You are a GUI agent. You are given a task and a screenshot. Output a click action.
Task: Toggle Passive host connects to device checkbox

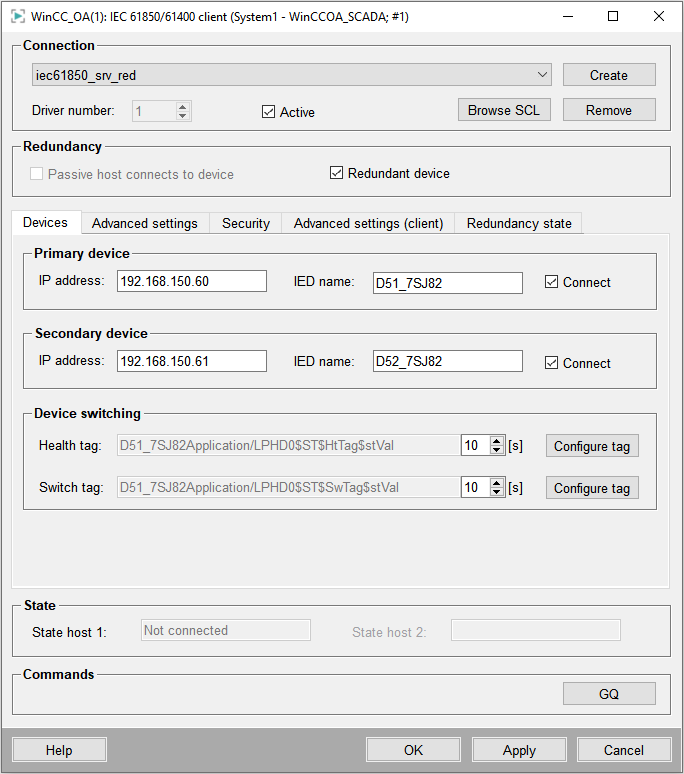(37, 174)
